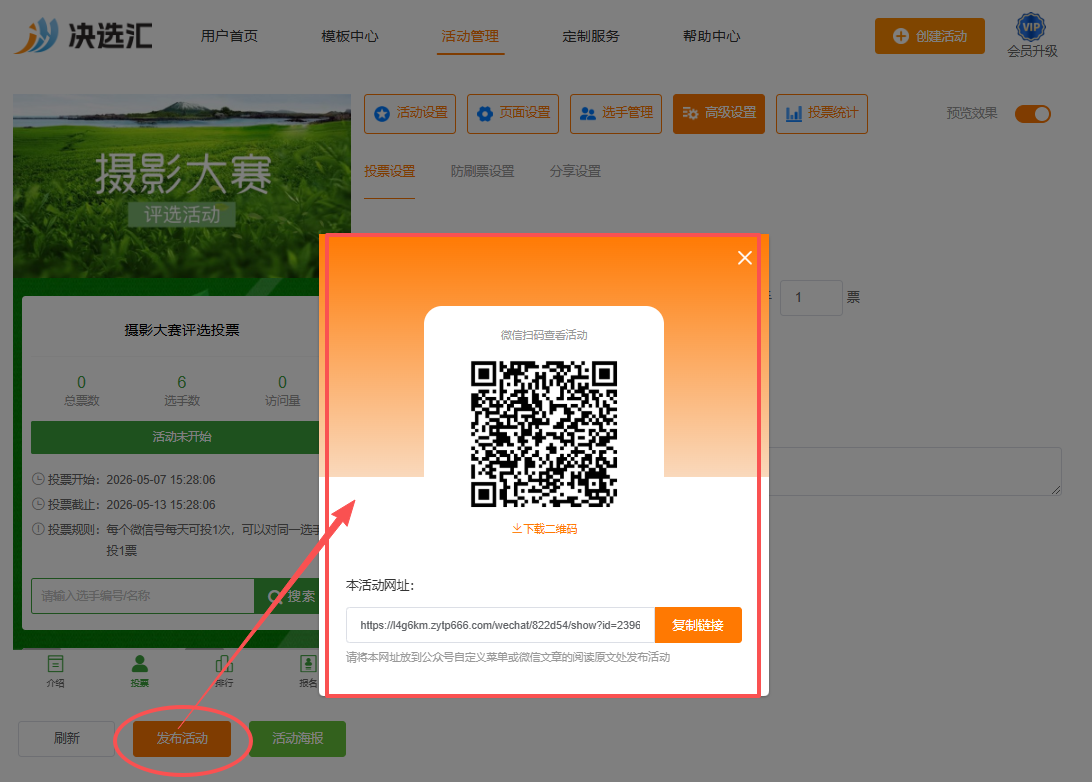
Task: Click the 复制链接 button
Action: (x=698, y=625)
